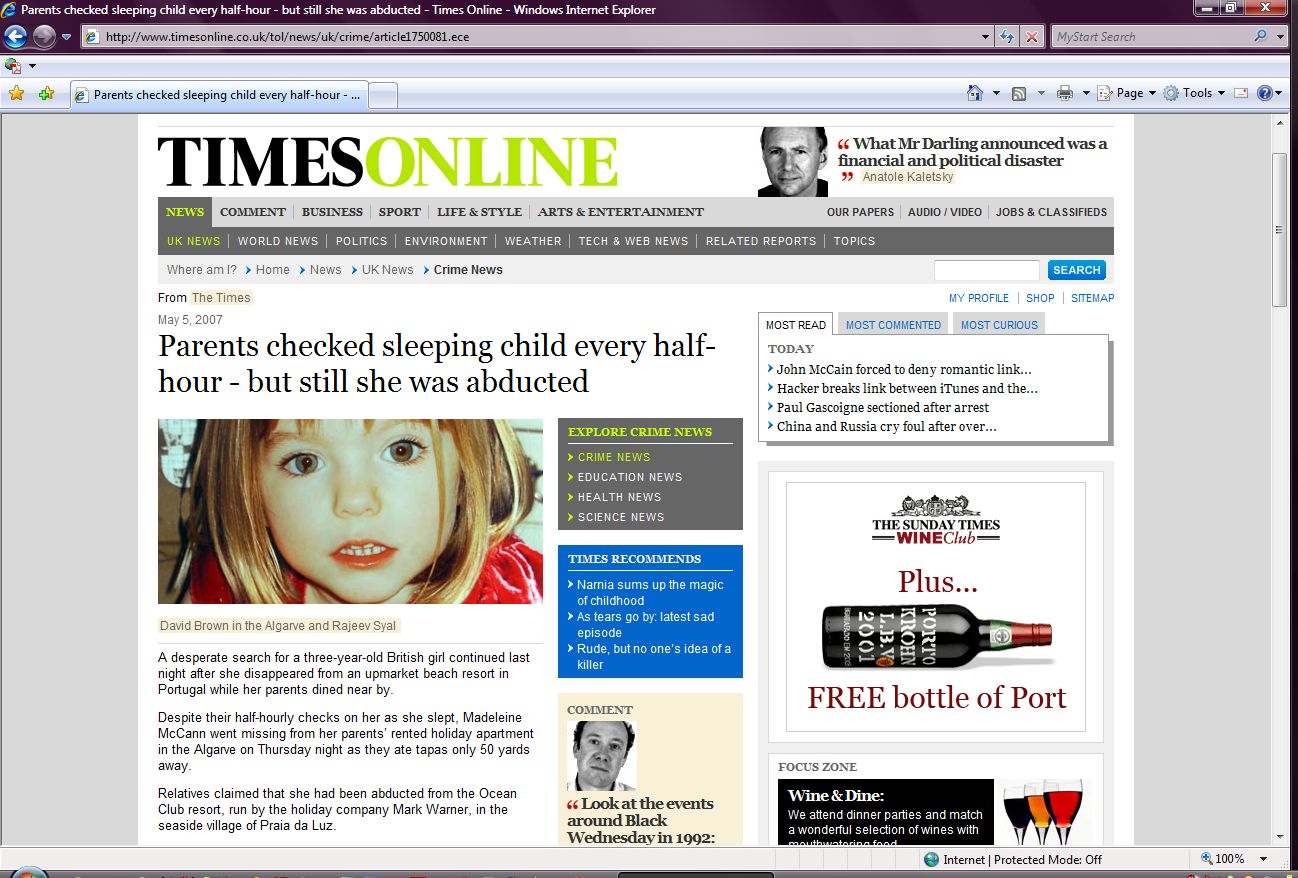Expand the address bar history dropdown
The height and width of the screenshot is (878, 1298).
coord(986,37)
